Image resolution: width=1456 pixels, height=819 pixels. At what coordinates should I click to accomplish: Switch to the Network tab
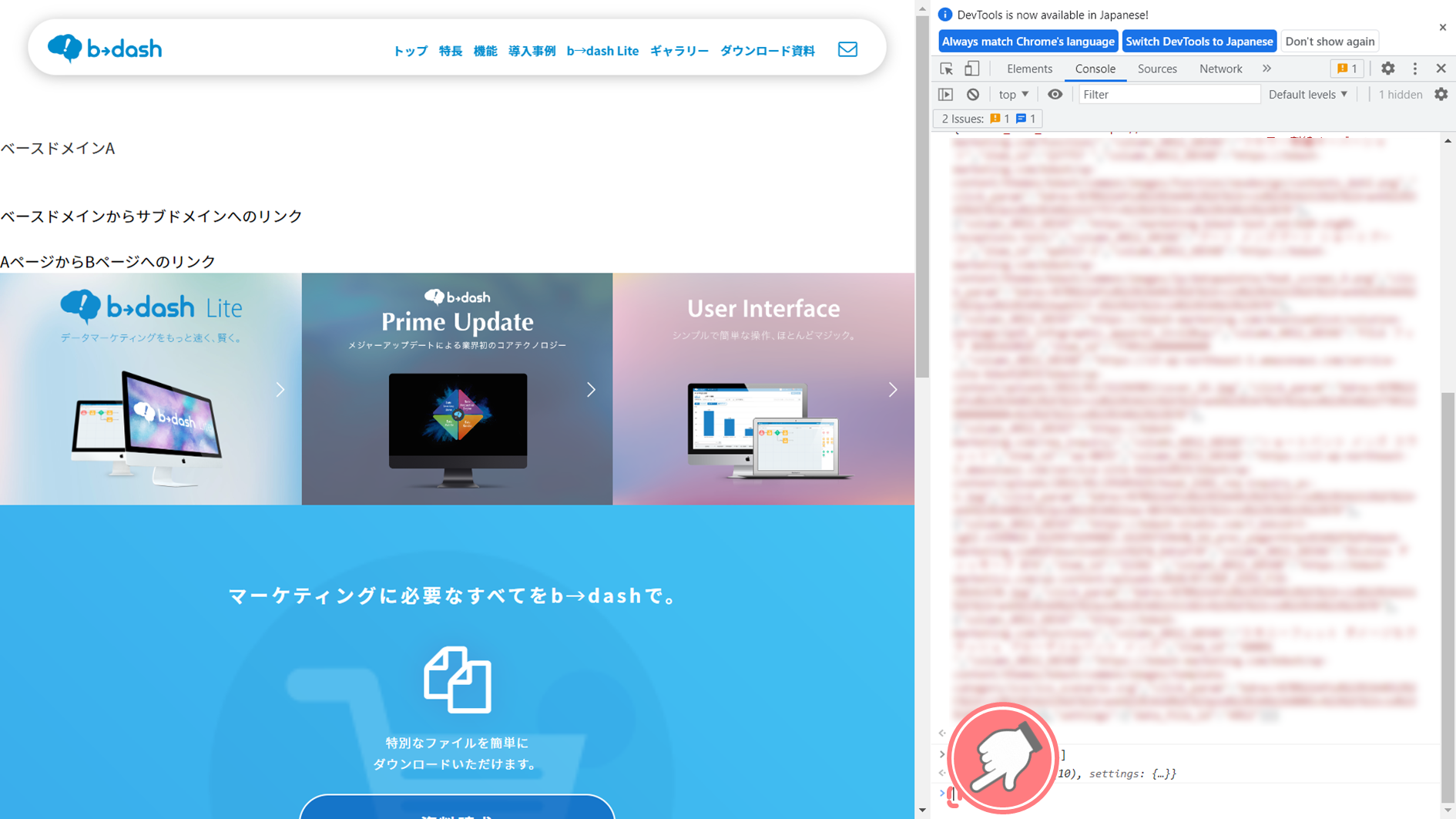(x=1220, y=69)
